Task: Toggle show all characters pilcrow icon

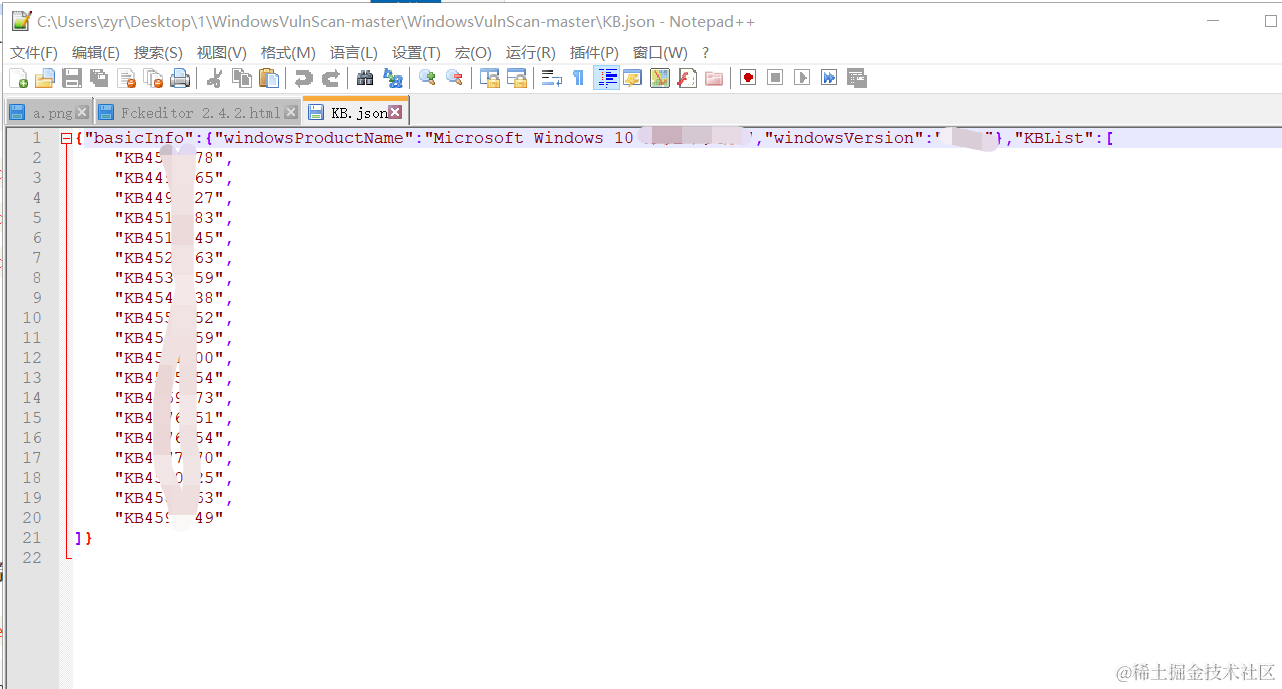Action: pos(578,78)
